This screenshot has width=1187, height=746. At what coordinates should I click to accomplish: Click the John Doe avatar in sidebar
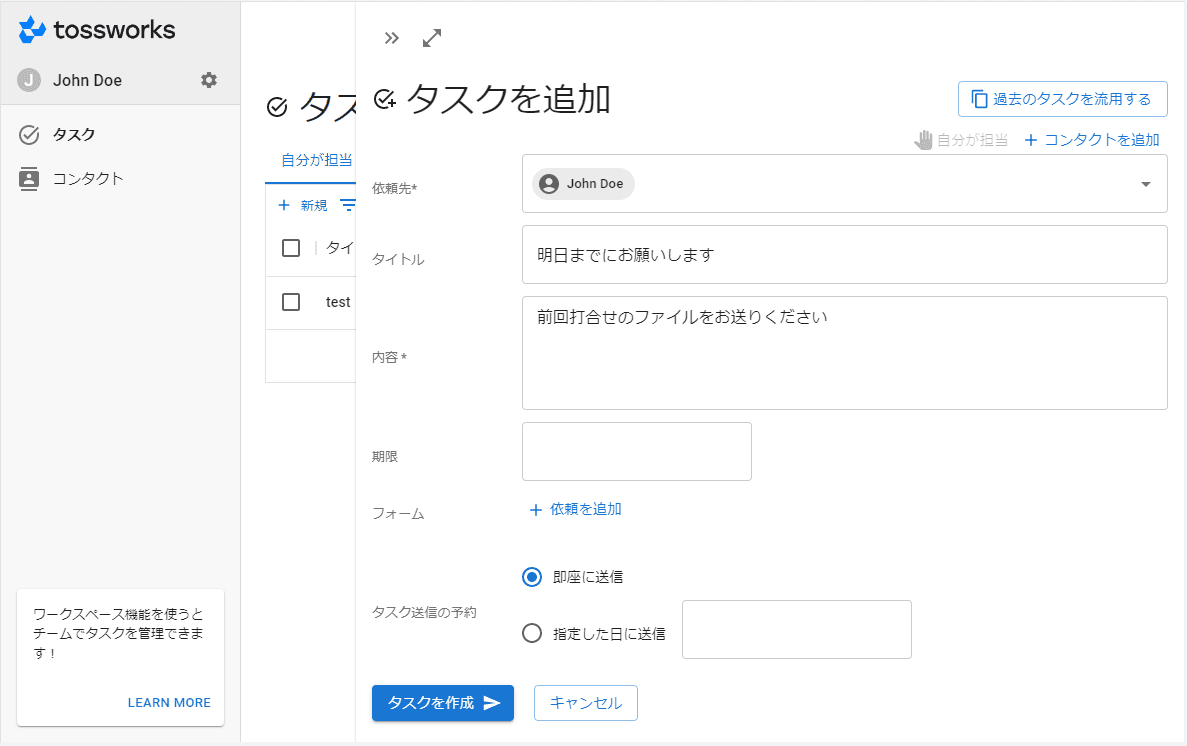click(x=29, y=80)
